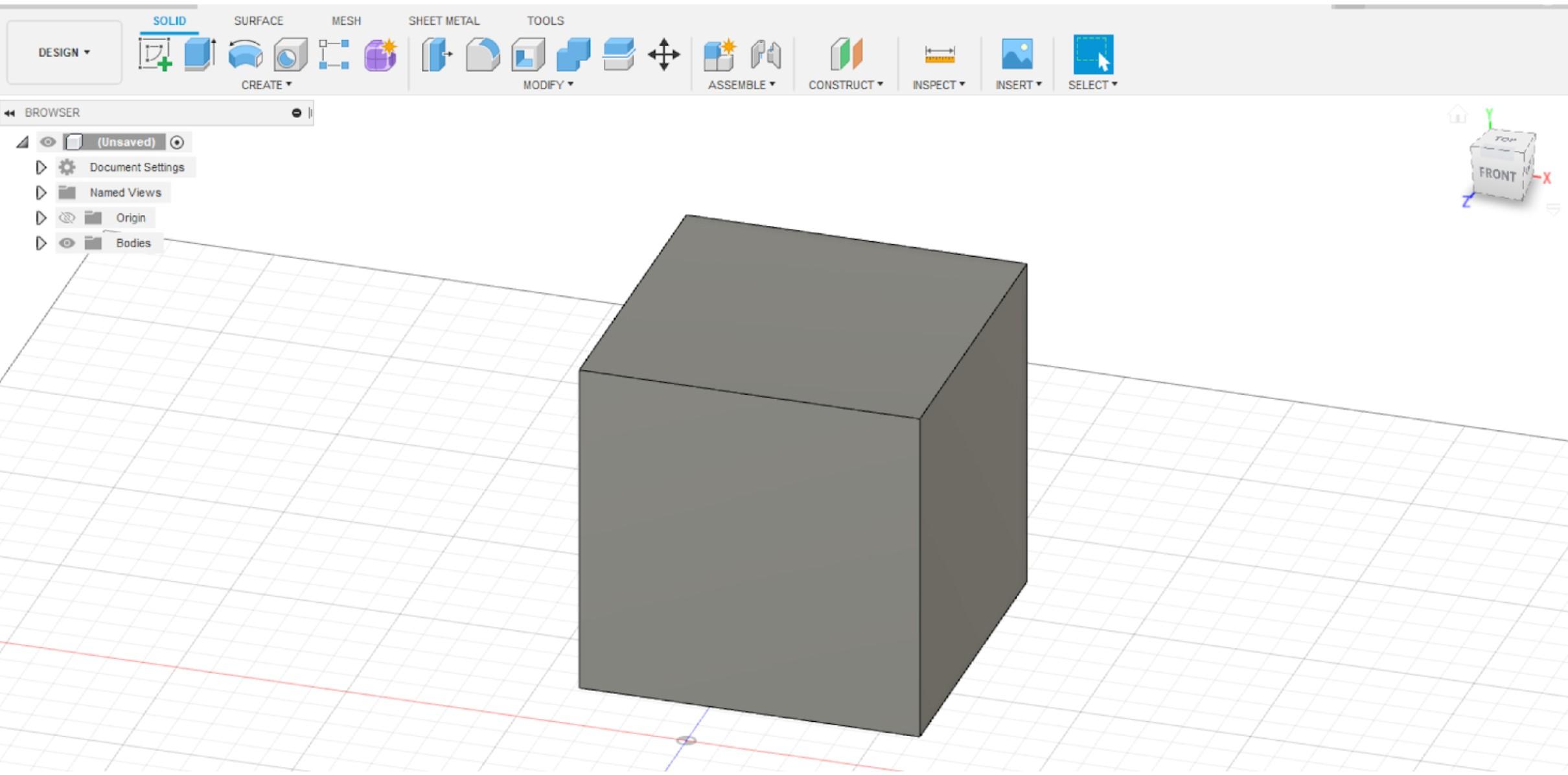Viewport: 1568px width, 775px height.
Task: Select the Fillet tool
Action: (483, 54)
